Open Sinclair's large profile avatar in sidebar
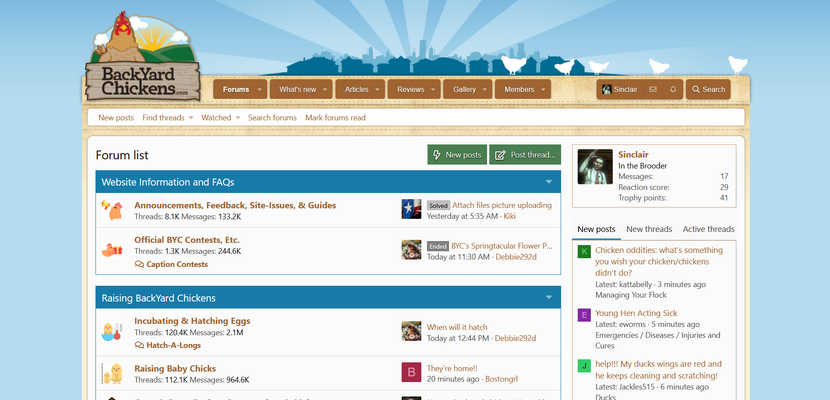 coord(595,167)
